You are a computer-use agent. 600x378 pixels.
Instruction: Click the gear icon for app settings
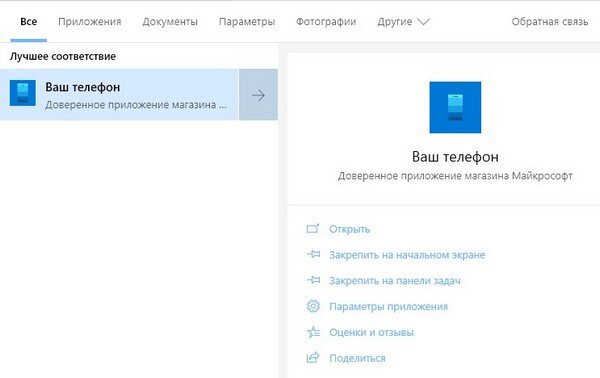tap(313, 306)
